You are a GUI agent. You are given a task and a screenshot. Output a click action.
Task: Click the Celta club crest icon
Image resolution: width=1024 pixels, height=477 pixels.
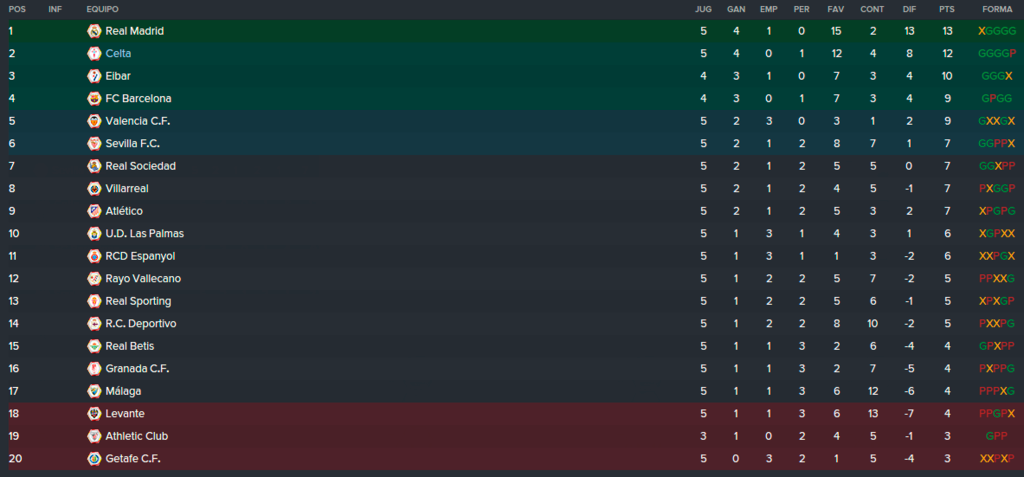[x=94, y=54]
